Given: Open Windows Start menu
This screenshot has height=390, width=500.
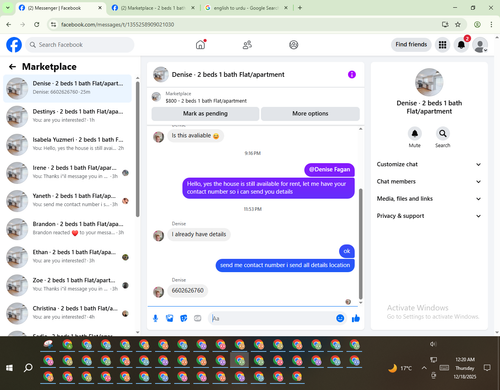Looking at the screenshot, I should [9, 368].
